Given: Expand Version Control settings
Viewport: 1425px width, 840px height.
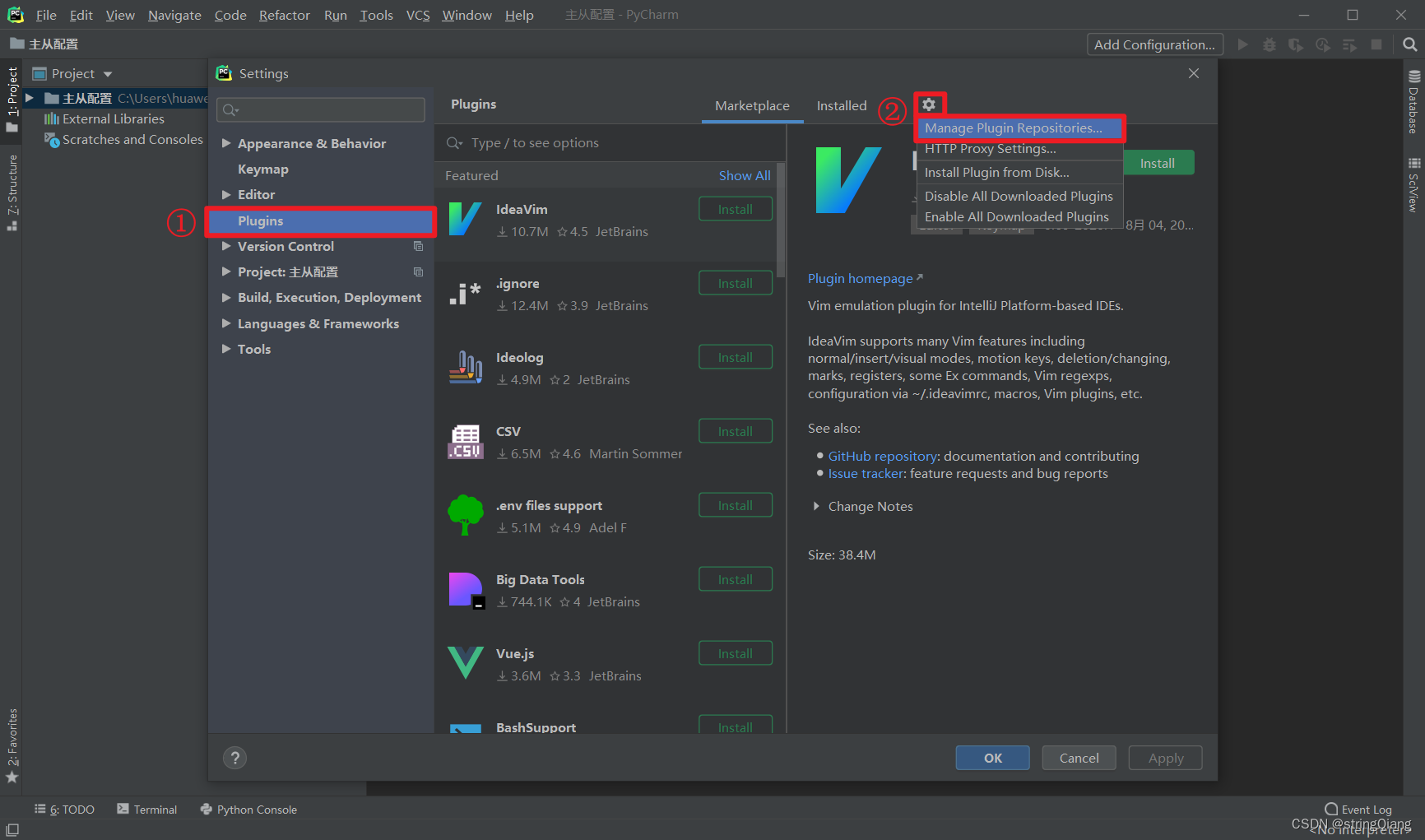Looking at the screenshot, I should coord(225,246).
